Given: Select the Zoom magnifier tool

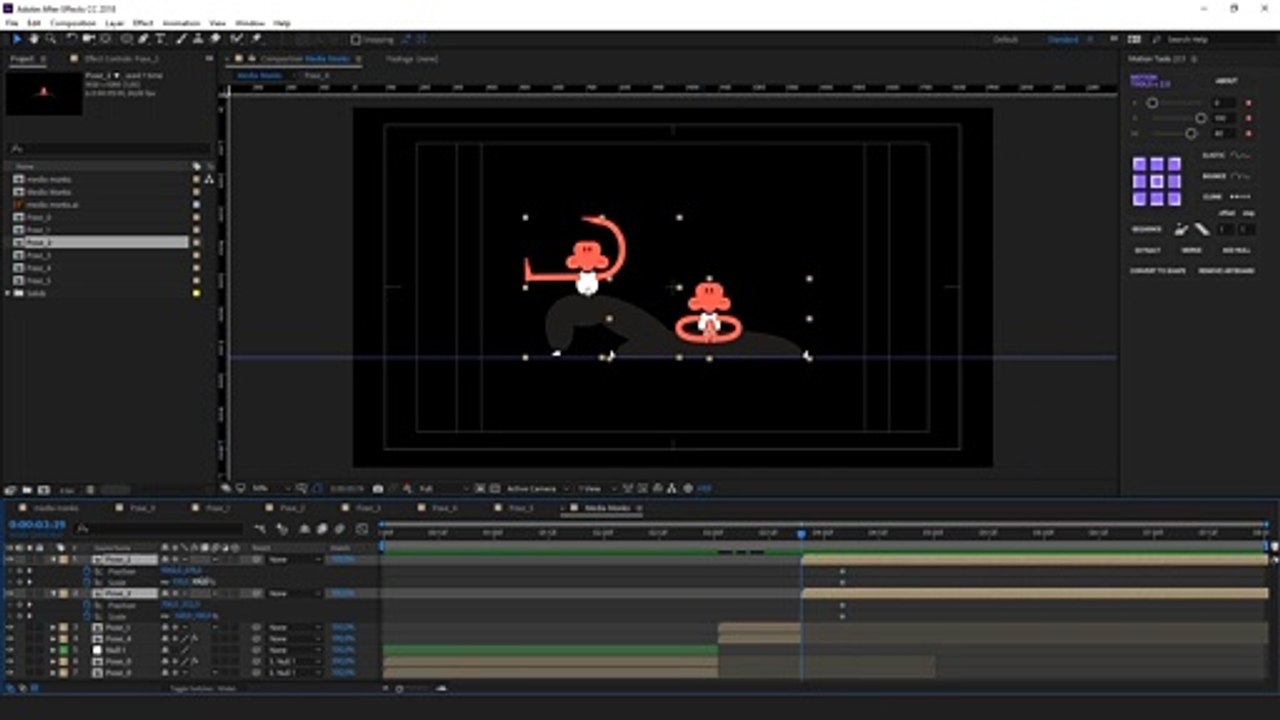Looking at the screenshot, I should point(50,39).
